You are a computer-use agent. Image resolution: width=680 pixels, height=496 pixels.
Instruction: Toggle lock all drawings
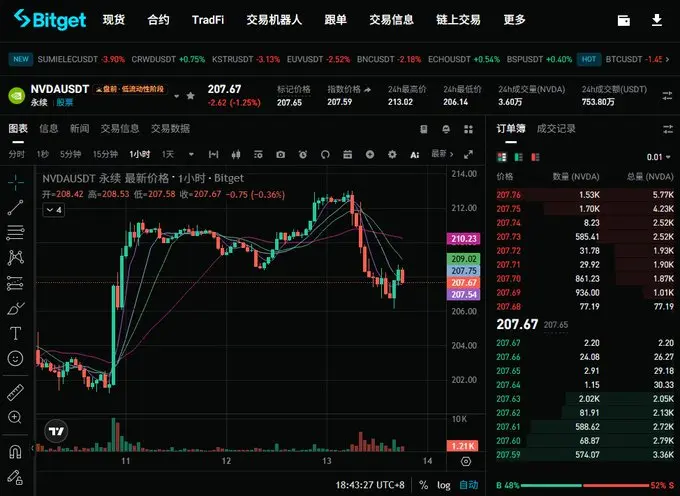coord(15,477)
